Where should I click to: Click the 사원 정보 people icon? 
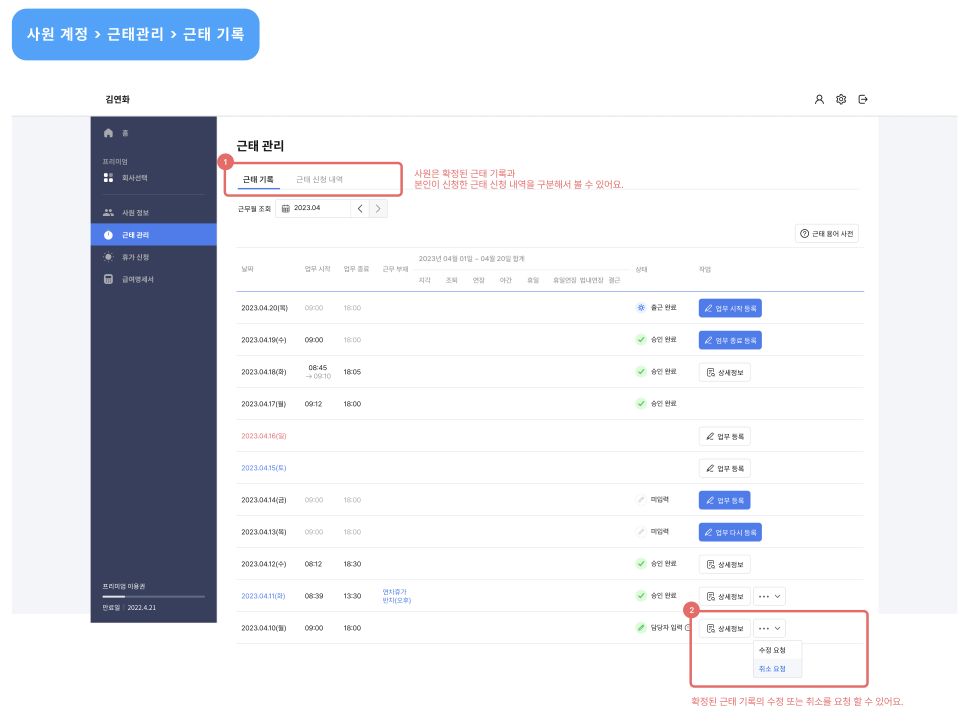tap(108, 212)
